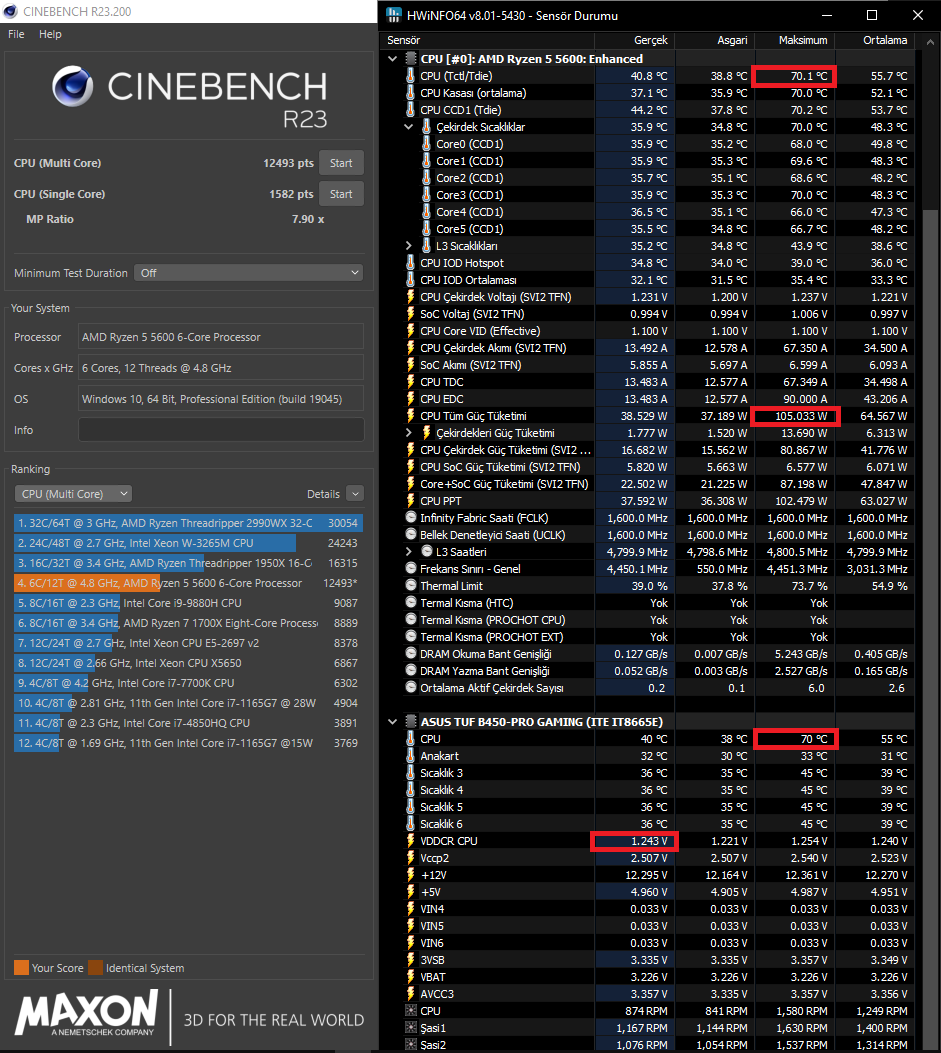Click the Sıcaklık 5 sensor row label
This screenshot has width=941, height=1053.
441,807
